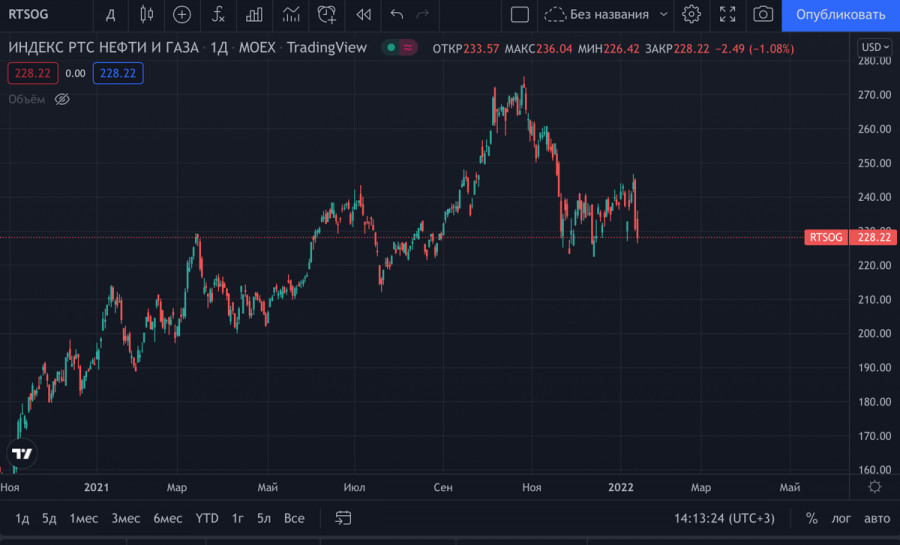Start bar replay with the rewind icon
This screenshot has height=545, width=900.
(x=363, y=14)
